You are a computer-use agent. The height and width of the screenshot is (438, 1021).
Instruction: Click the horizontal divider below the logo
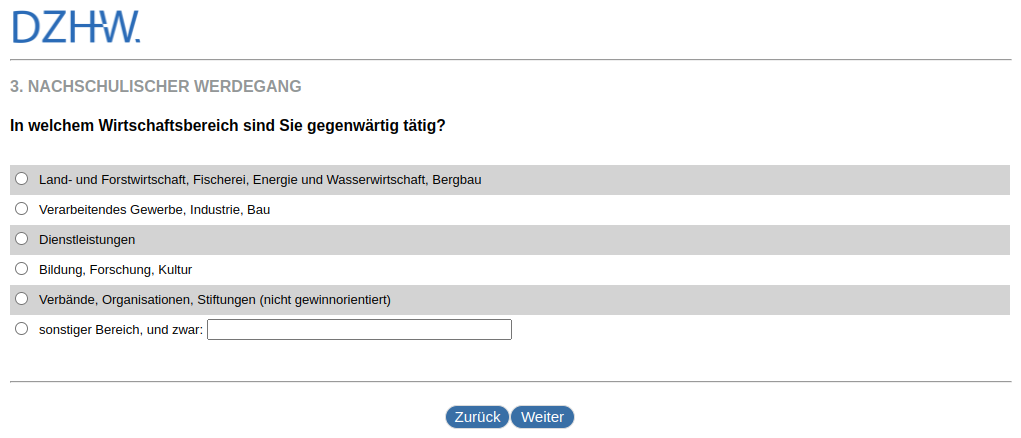[x=510, y=60]
